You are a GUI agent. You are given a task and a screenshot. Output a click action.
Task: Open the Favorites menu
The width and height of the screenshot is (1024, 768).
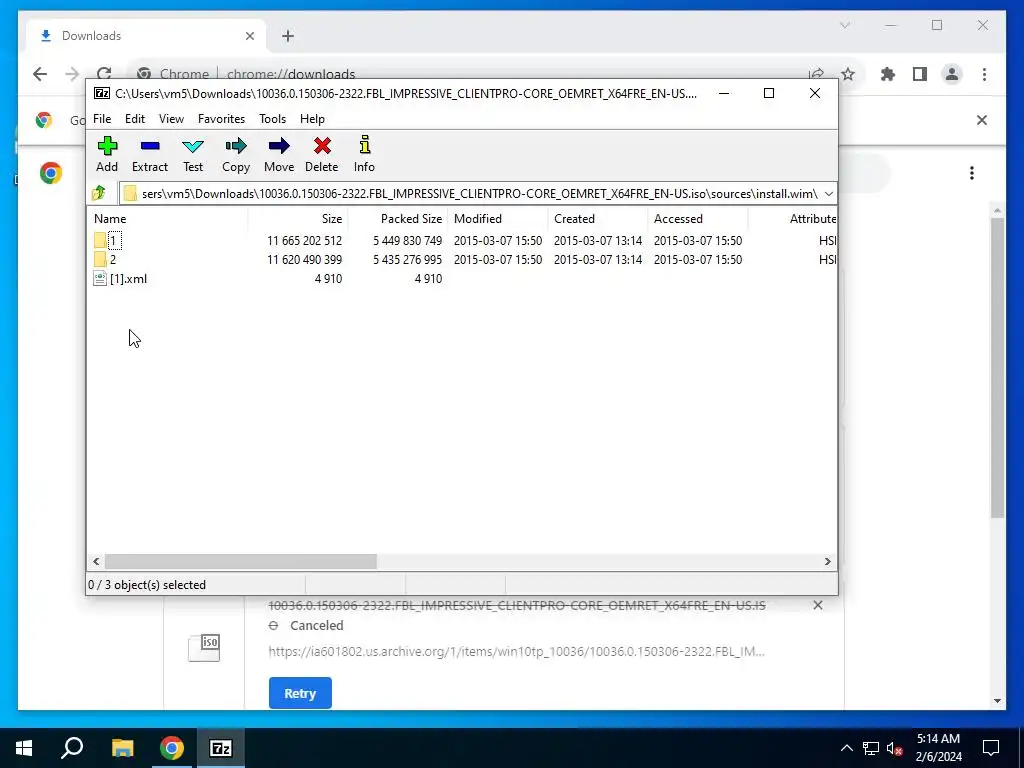click(221, 119)
